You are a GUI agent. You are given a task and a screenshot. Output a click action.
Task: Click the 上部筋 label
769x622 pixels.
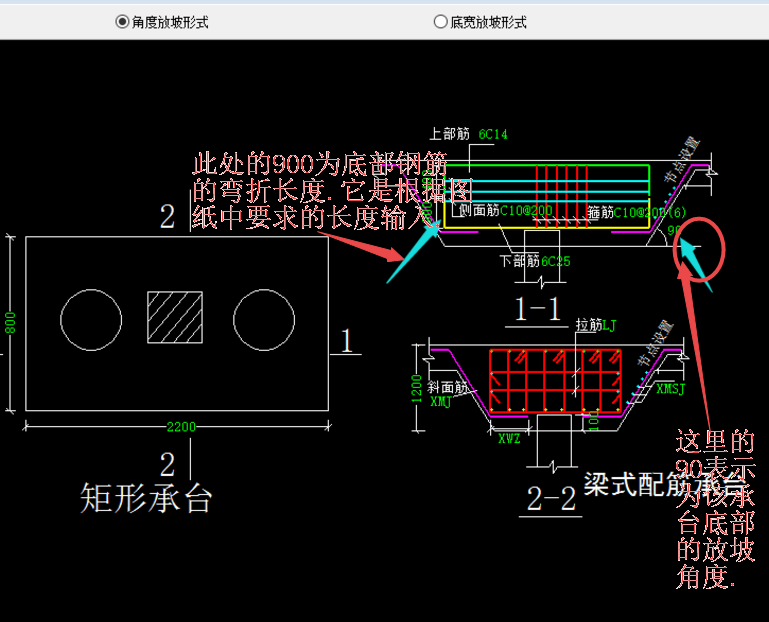tap(449, 133)
